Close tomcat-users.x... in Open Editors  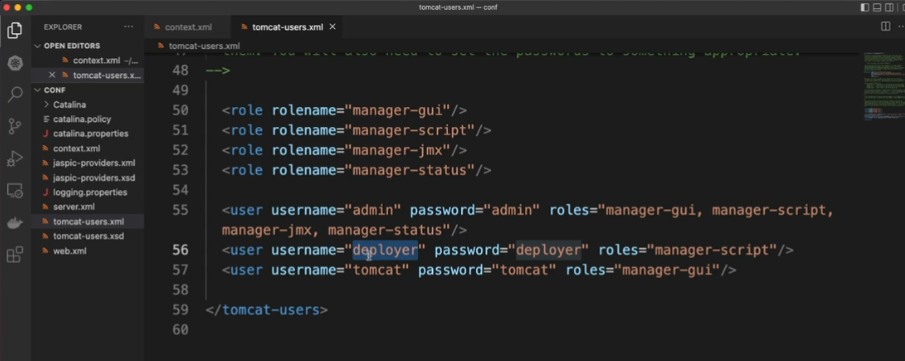52,75
